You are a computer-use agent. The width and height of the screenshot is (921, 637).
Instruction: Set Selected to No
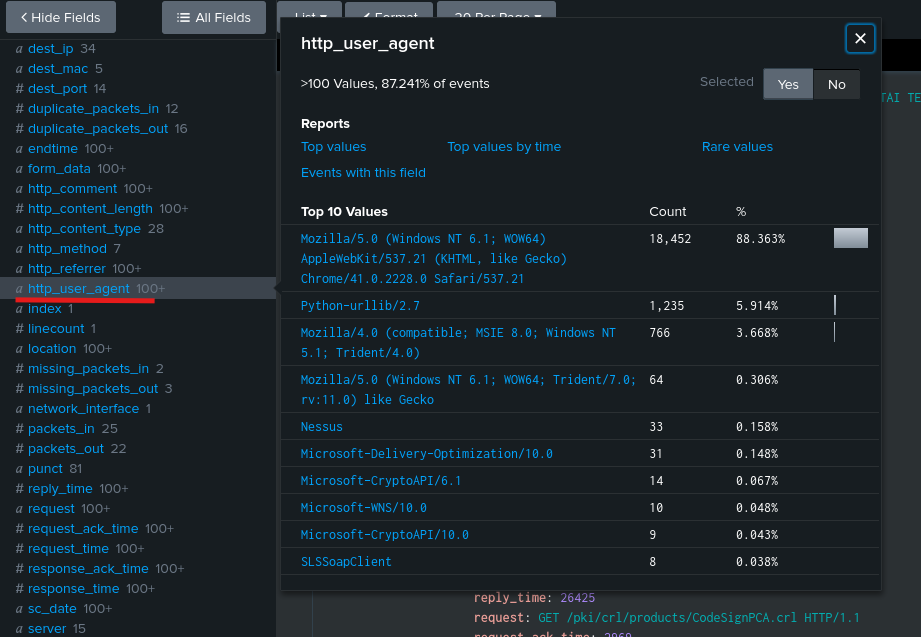(x=836, y=84)
